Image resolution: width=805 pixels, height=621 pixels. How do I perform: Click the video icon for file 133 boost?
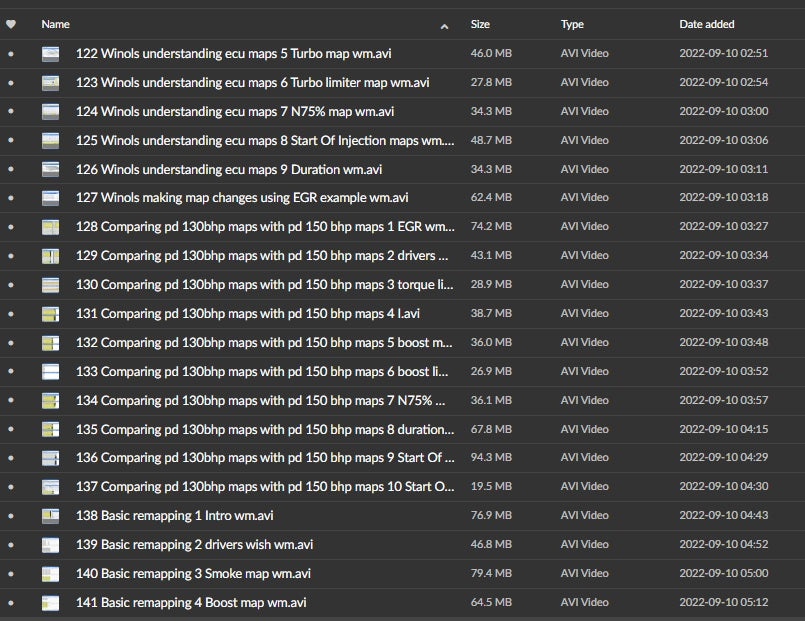coord(51,372)
